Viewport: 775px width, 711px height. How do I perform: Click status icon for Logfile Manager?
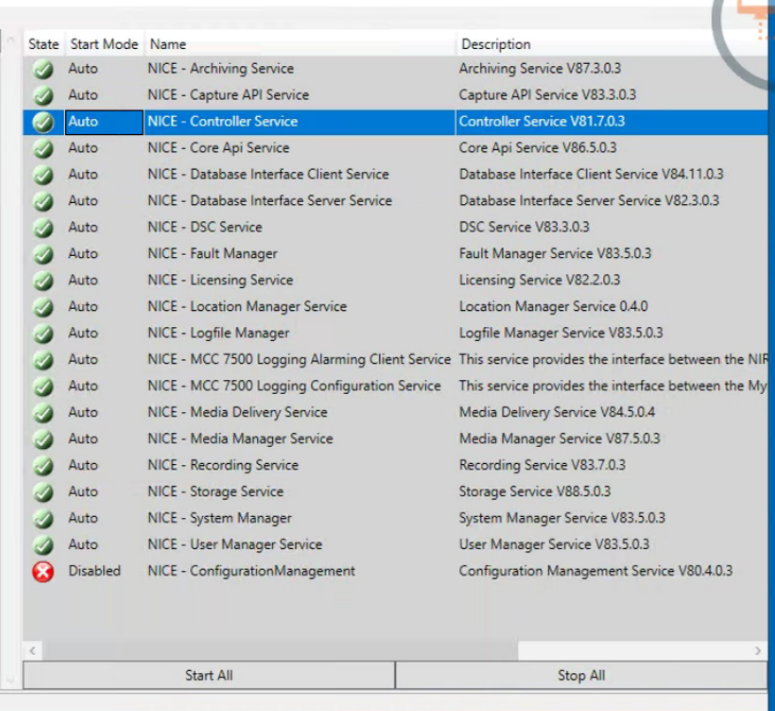point(43,333)
